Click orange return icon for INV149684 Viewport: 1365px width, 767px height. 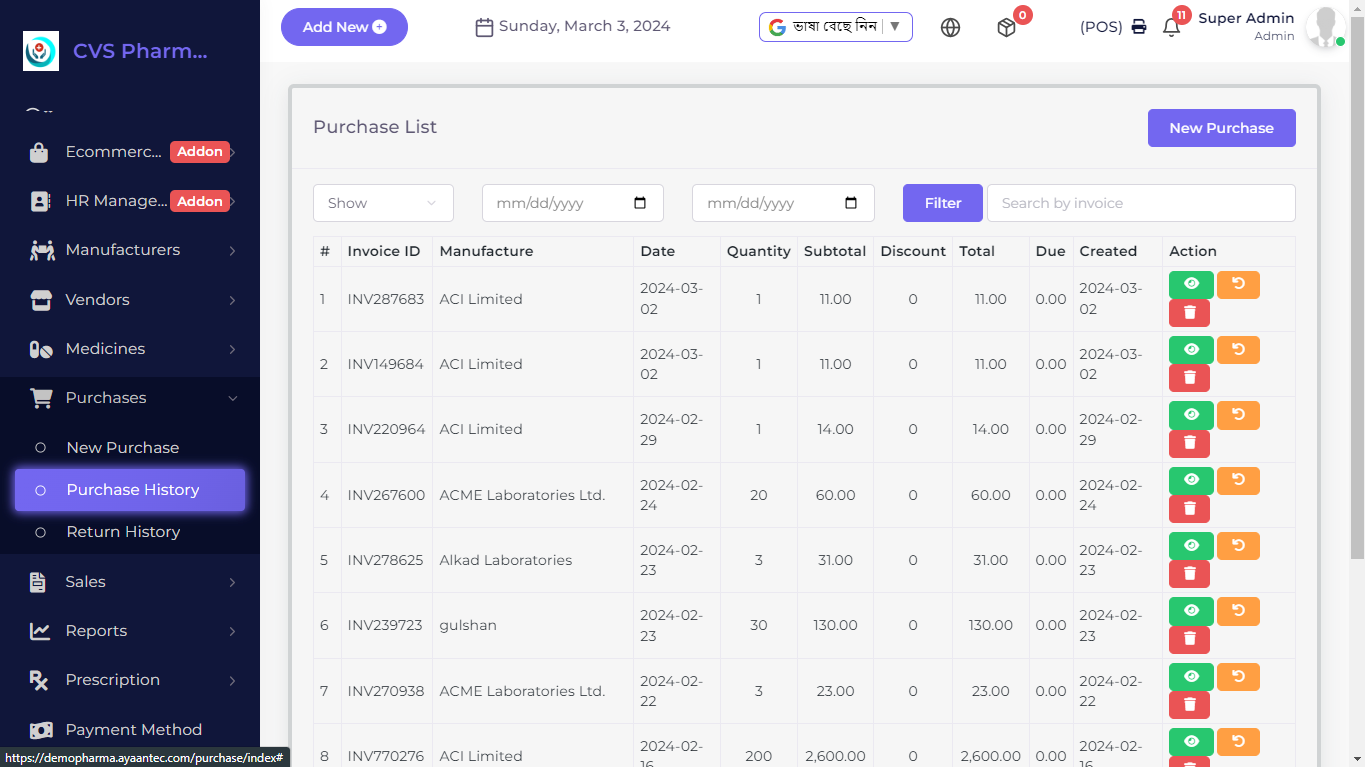pos(1238,350)
